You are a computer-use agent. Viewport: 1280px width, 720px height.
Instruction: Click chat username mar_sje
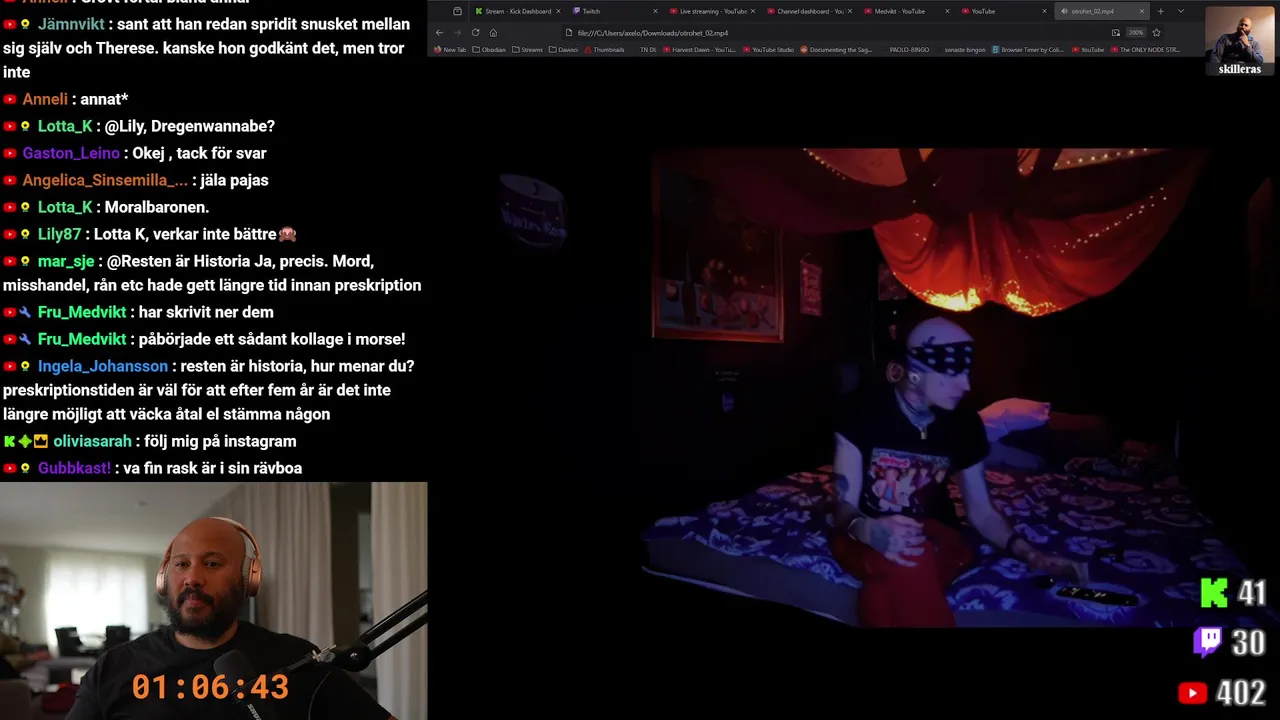(66, 261)
